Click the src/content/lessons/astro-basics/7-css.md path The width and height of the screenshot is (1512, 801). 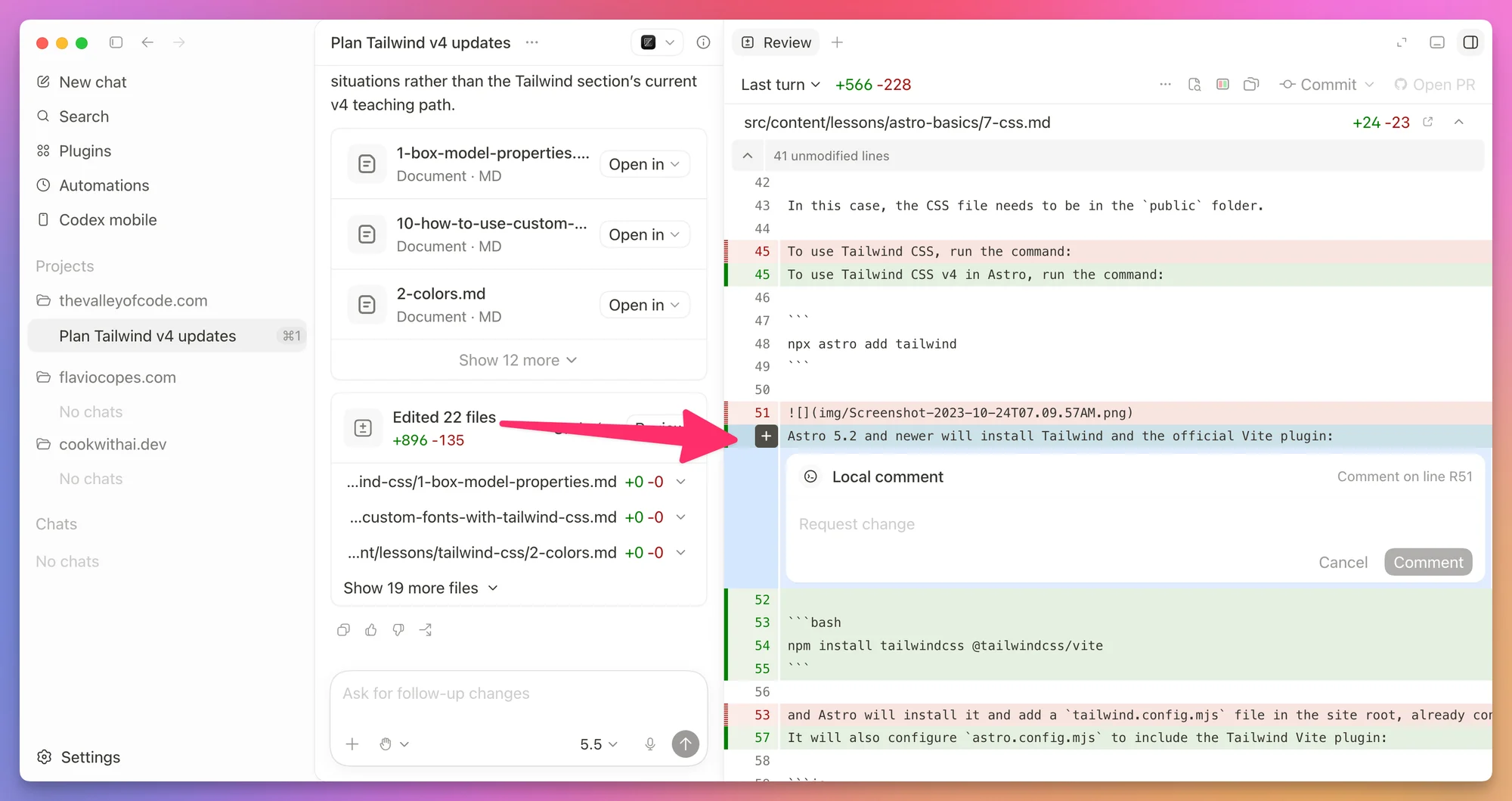[897, 123]
